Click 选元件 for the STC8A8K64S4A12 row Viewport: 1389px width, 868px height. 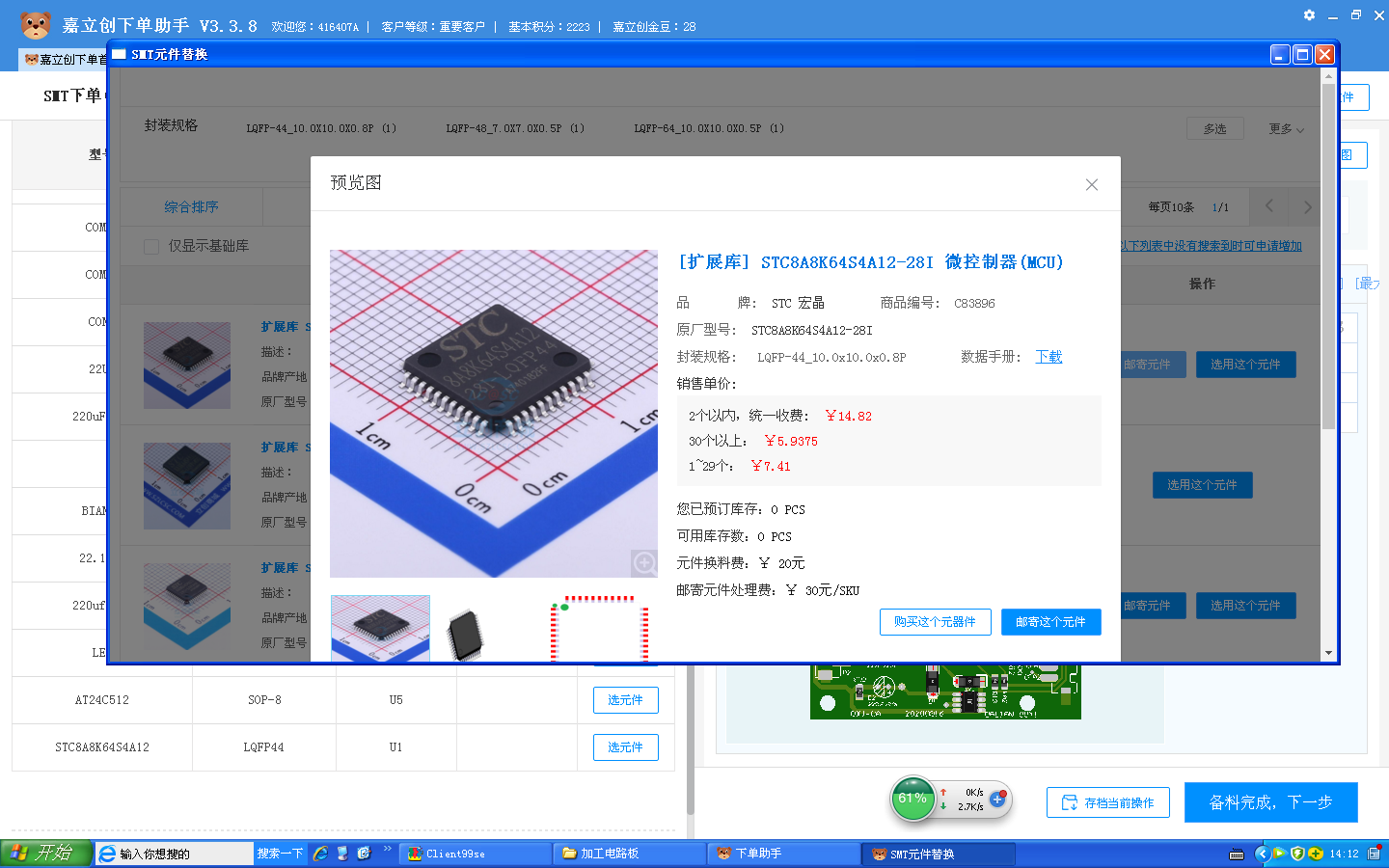click(625, 747)
